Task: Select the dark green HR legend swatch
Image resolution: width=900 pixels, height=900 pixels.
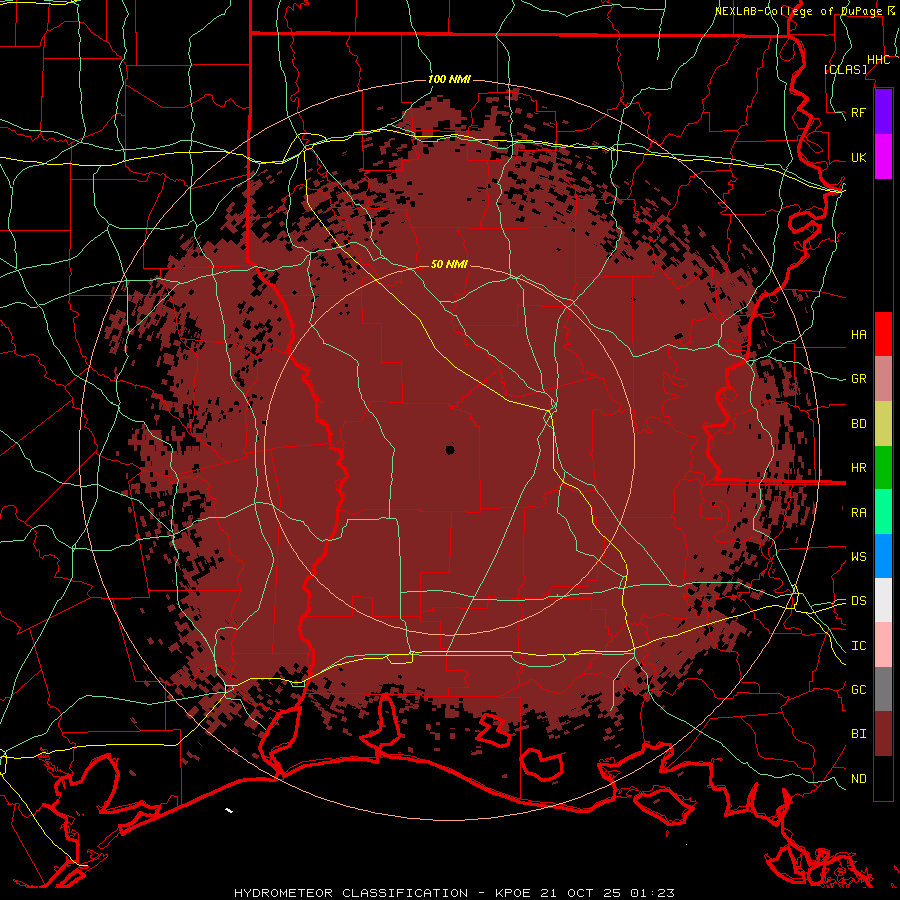Action: [x=883, y=468]
